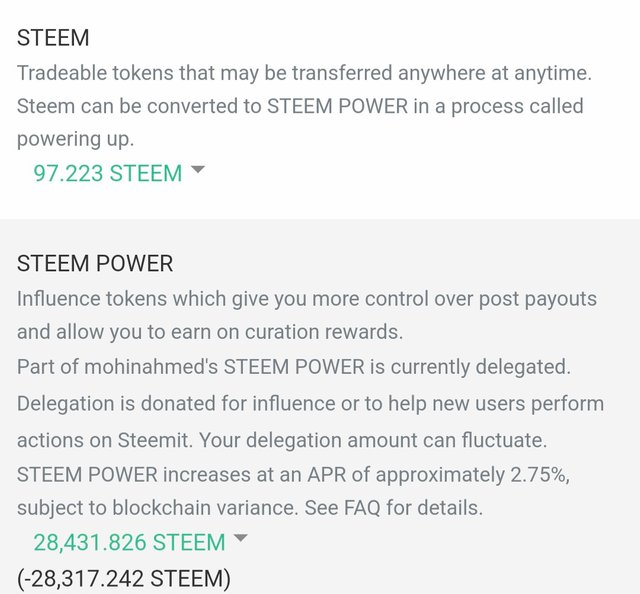Click the "Influence tokens" description line
Viewport: 640px width, 594px height.
coord(306,299)
